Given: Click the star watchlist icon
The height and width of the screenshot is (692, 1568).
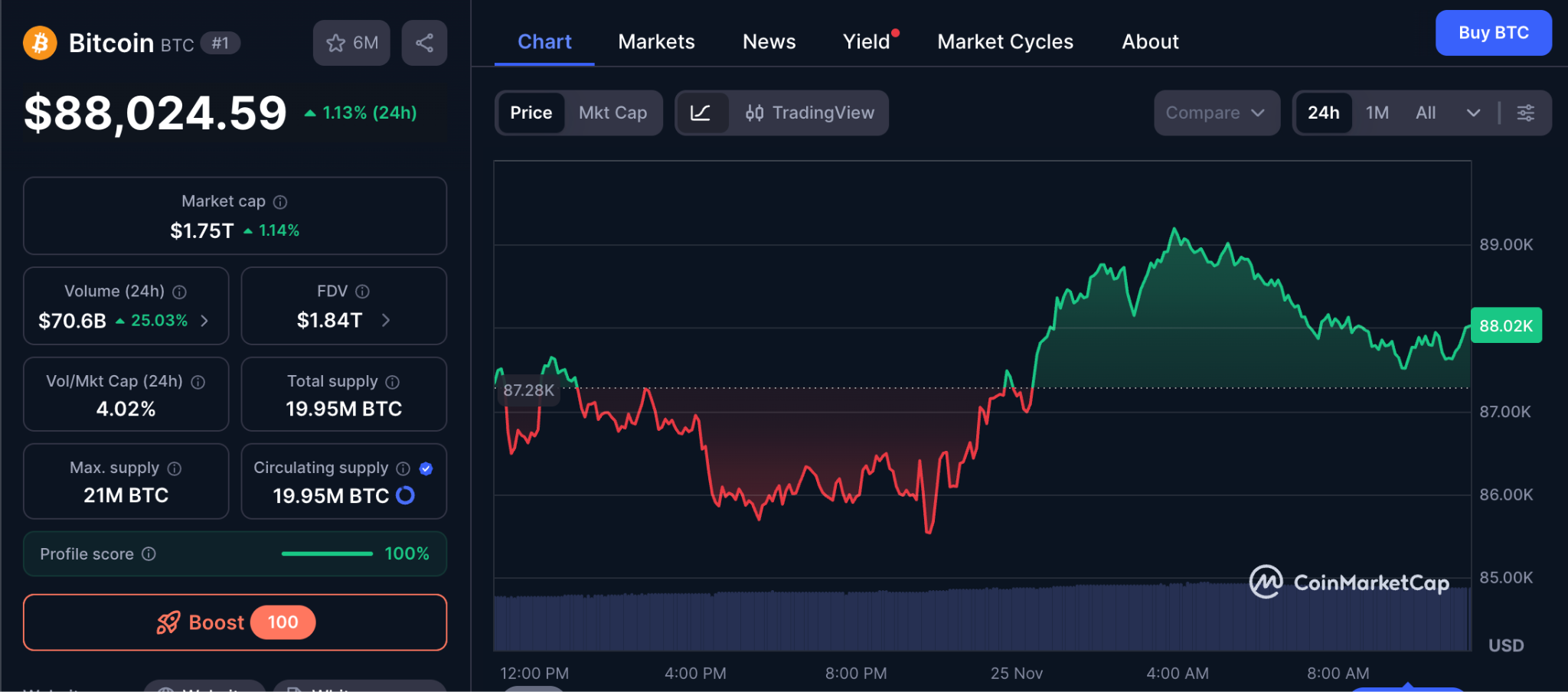Looking at the screenshot, I should (337, 43).
